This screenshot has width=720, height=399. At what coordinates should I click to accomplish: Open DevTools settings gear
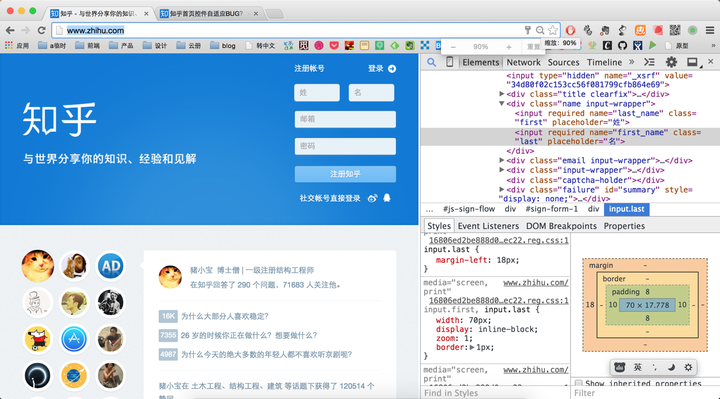pyautogui.click(x=671, y=62)
